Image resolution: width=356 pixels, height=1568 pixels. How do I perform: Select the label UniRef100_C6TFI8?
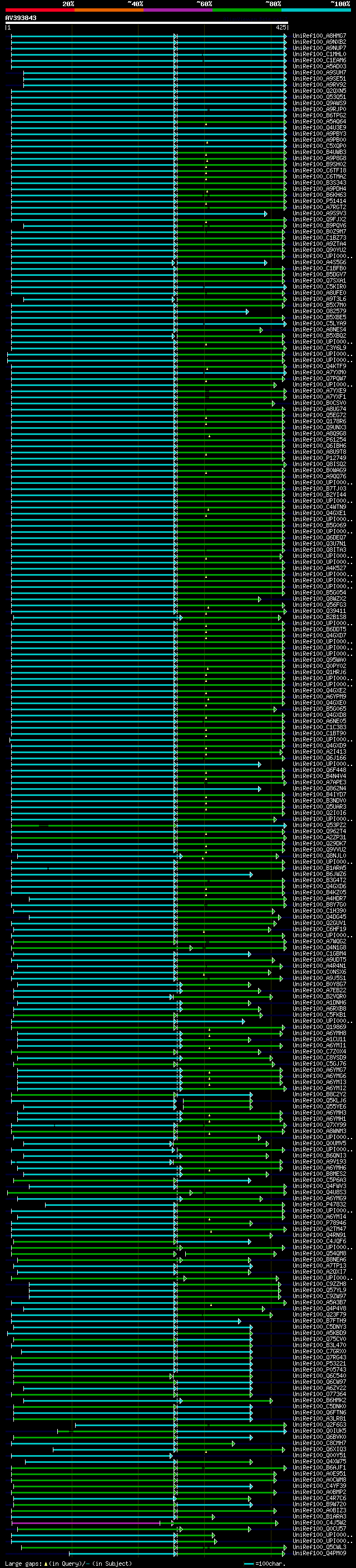click(319, 170)
